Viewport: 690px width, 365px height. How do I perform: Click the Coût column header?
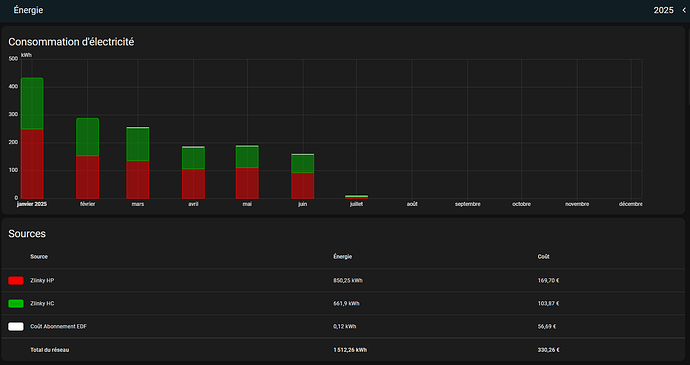coord(543,257)
